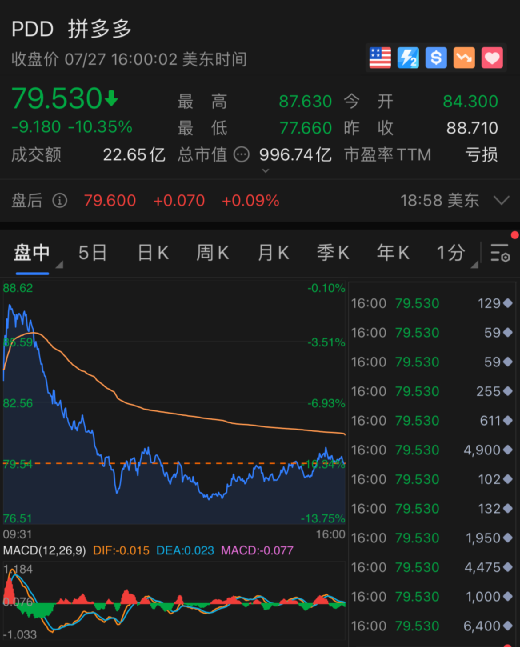Tap after-hours percent change +0.09%
Viewport: 520px width, 647px height.
click(x=251, y=201)
